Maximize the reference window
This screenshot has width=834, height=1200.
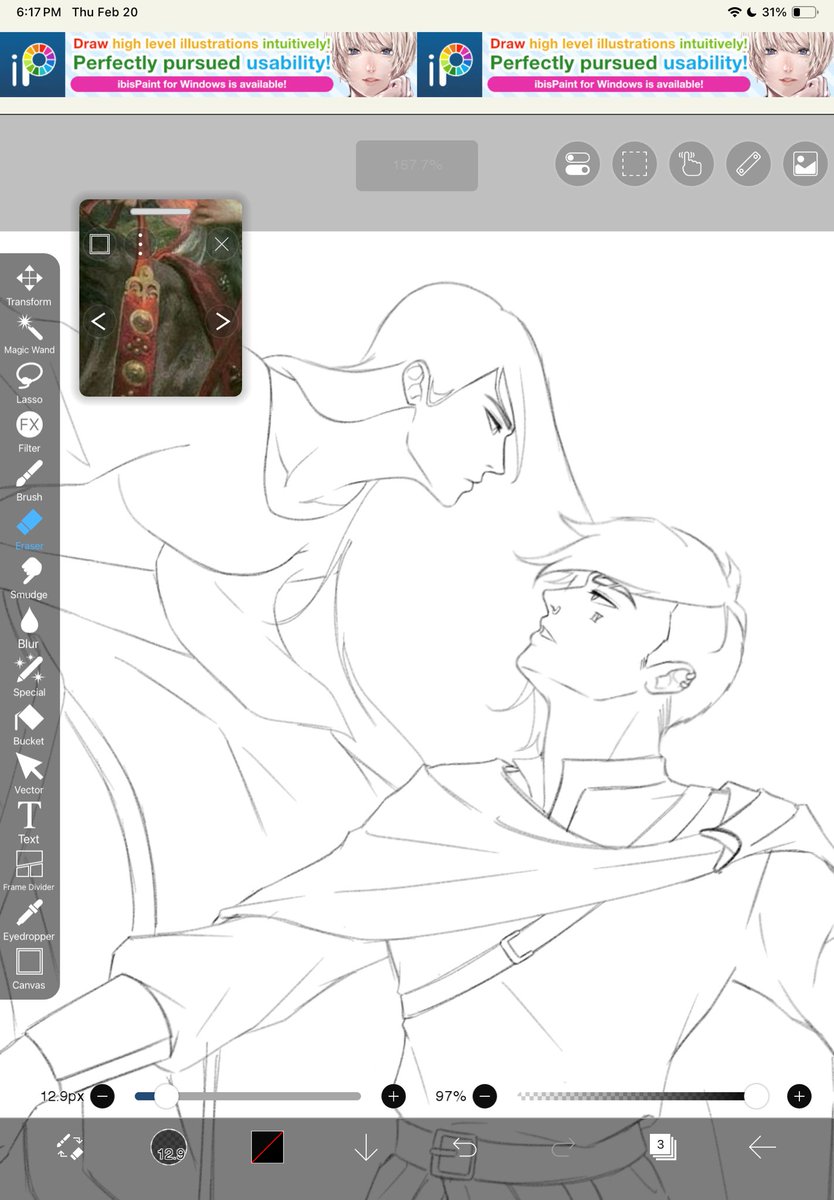pos(99,244)
